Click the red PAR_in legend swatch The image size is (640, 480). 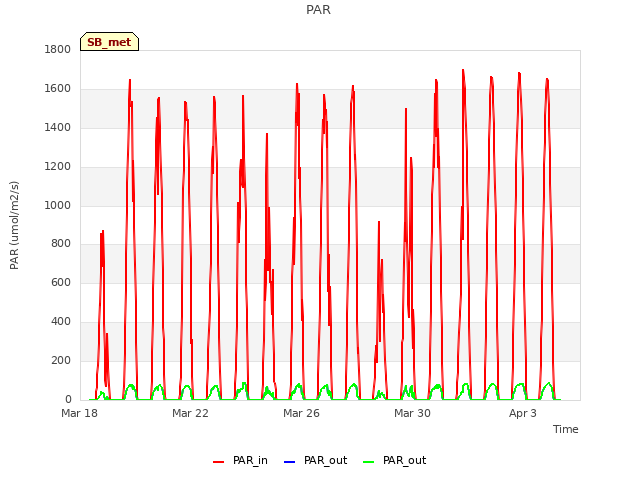(218, 462)
